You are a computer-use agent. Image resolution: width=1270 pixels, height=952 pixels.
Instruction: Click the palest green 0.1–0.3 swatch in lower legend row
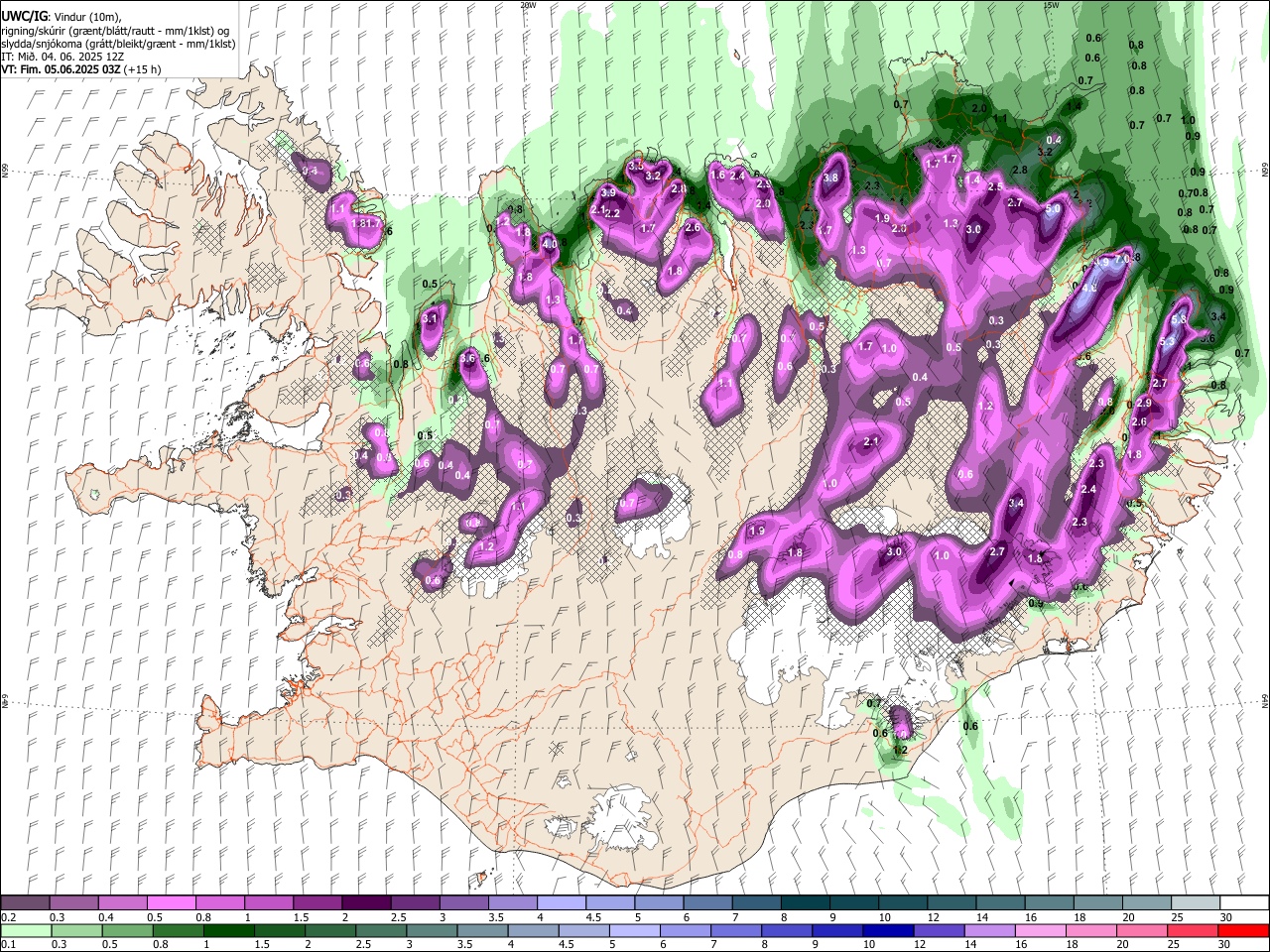26,931
